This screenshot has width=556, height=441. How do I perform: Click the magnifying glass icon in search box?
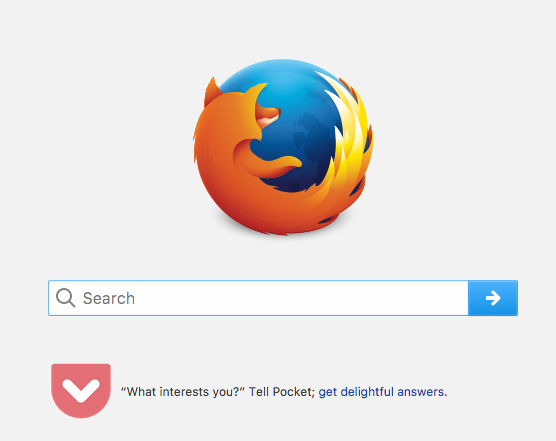66,298
